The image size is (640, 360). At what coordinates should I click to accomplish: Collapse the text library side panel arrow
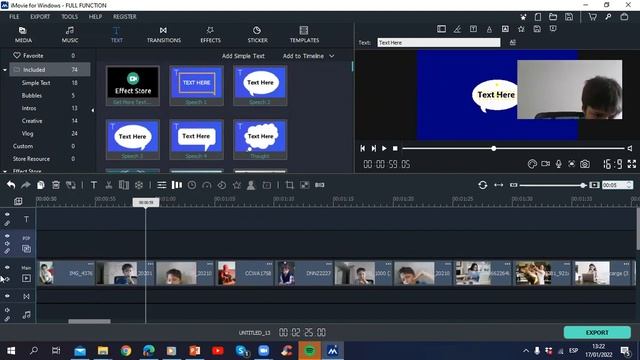point(93,110)
